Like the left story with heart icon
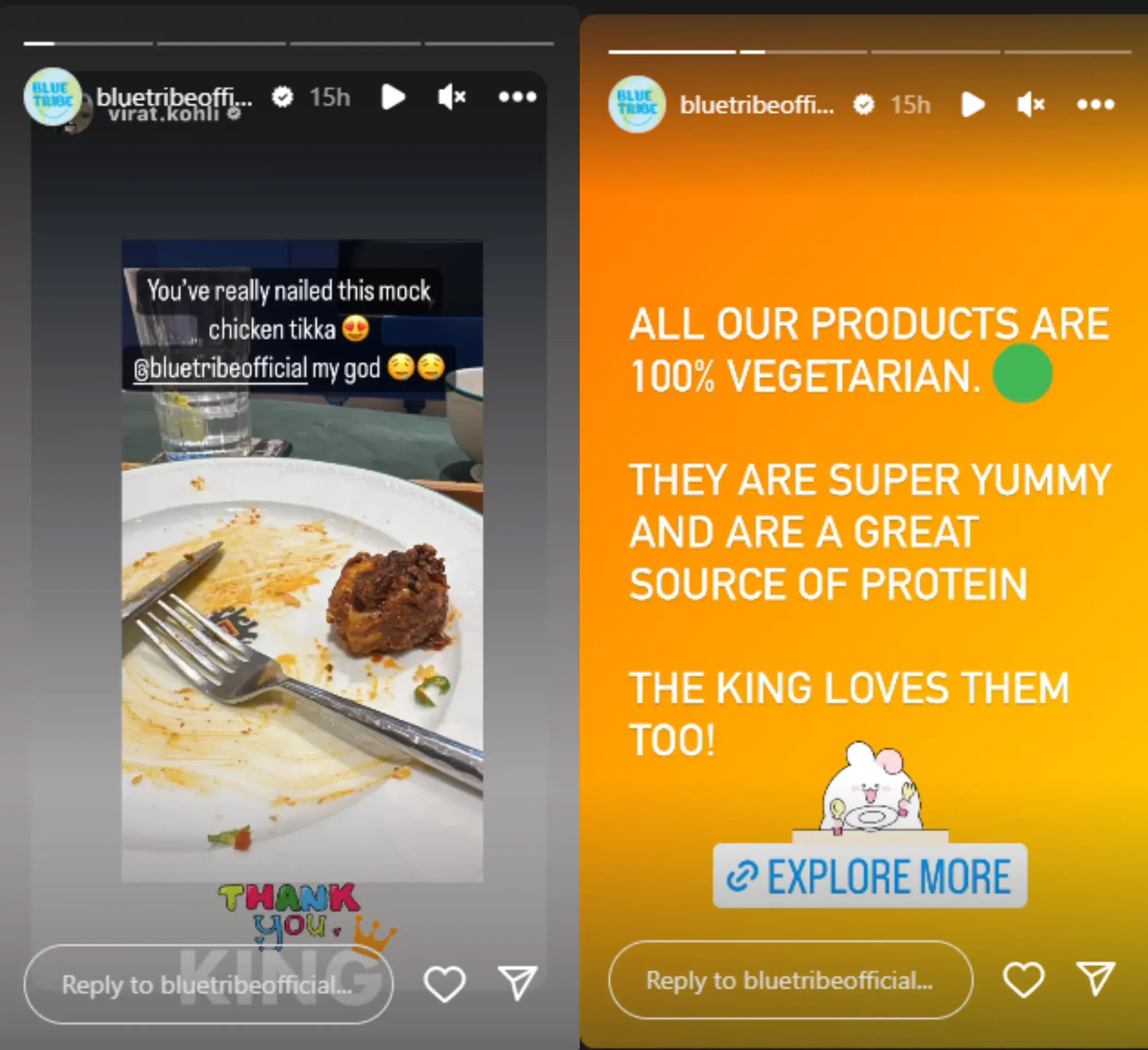 point(444,983)
